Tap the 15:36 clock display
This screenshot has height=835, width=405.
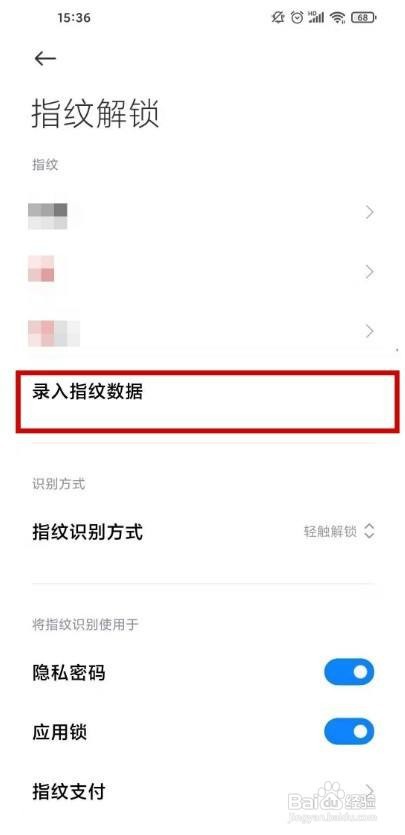click(x=74, y=18)
